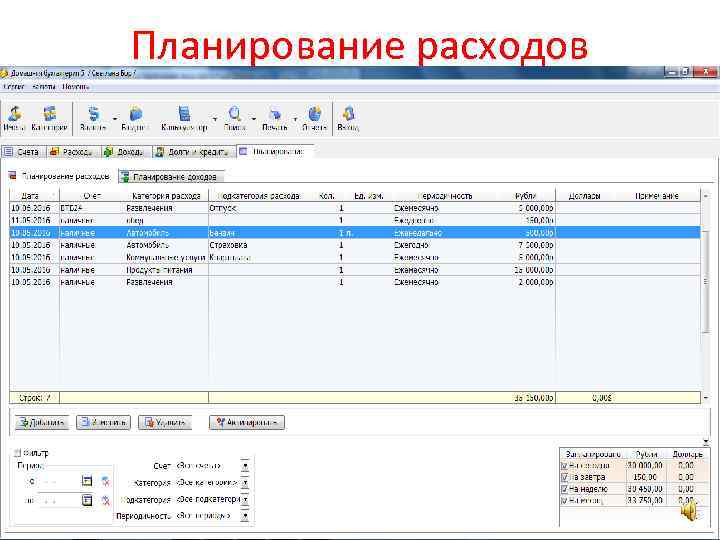Click the Изменить button
Screen dimensions: 720x540
103,422
